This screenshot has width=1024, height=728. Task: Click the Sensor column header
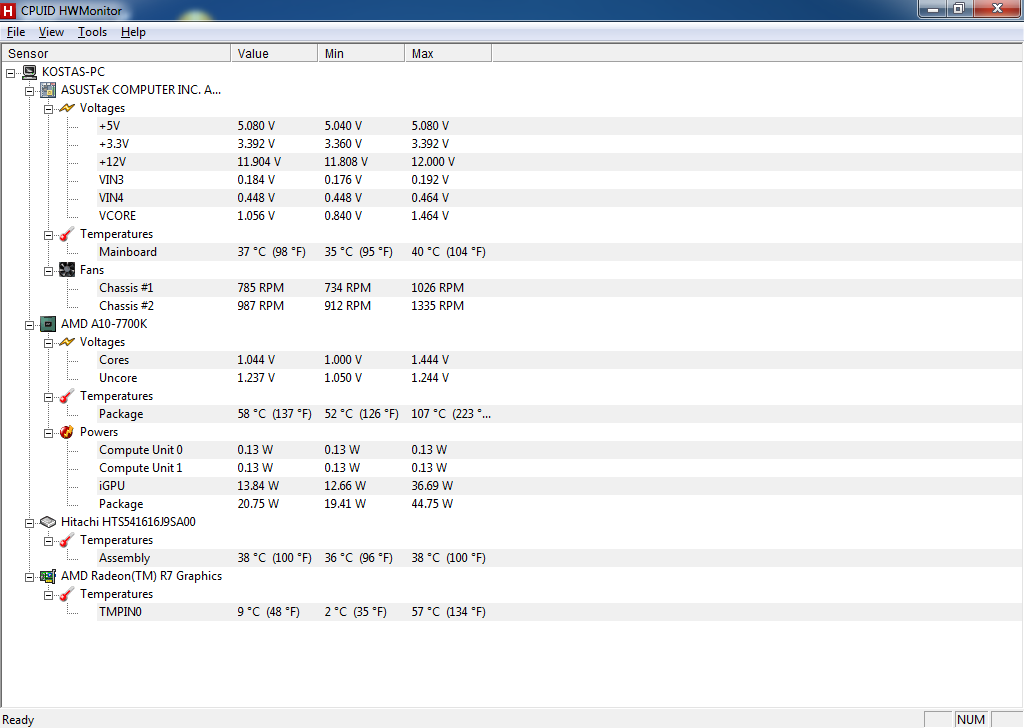(116, 54)
